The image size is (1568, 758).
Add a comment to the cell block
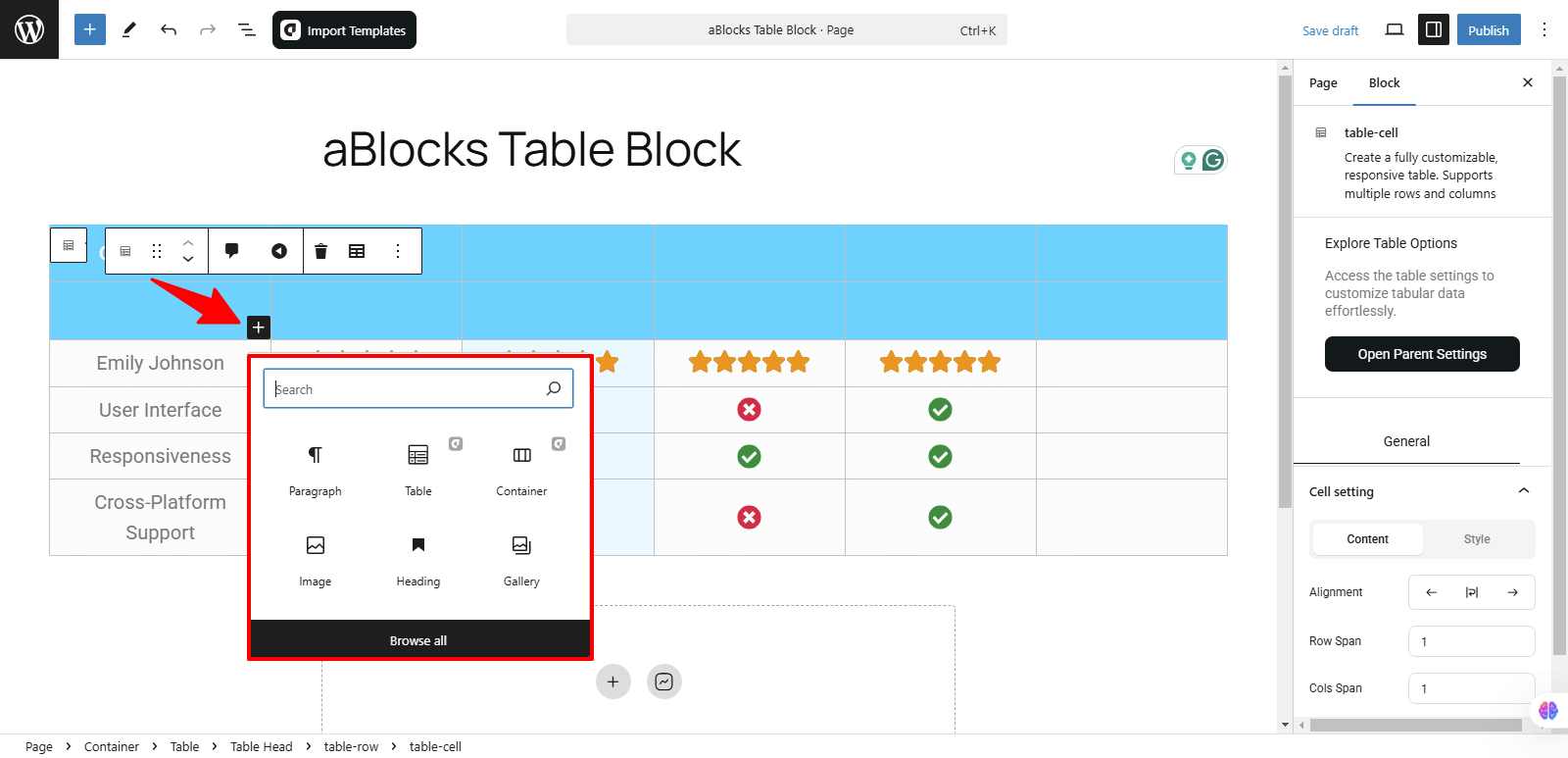(x=232, y=251)
